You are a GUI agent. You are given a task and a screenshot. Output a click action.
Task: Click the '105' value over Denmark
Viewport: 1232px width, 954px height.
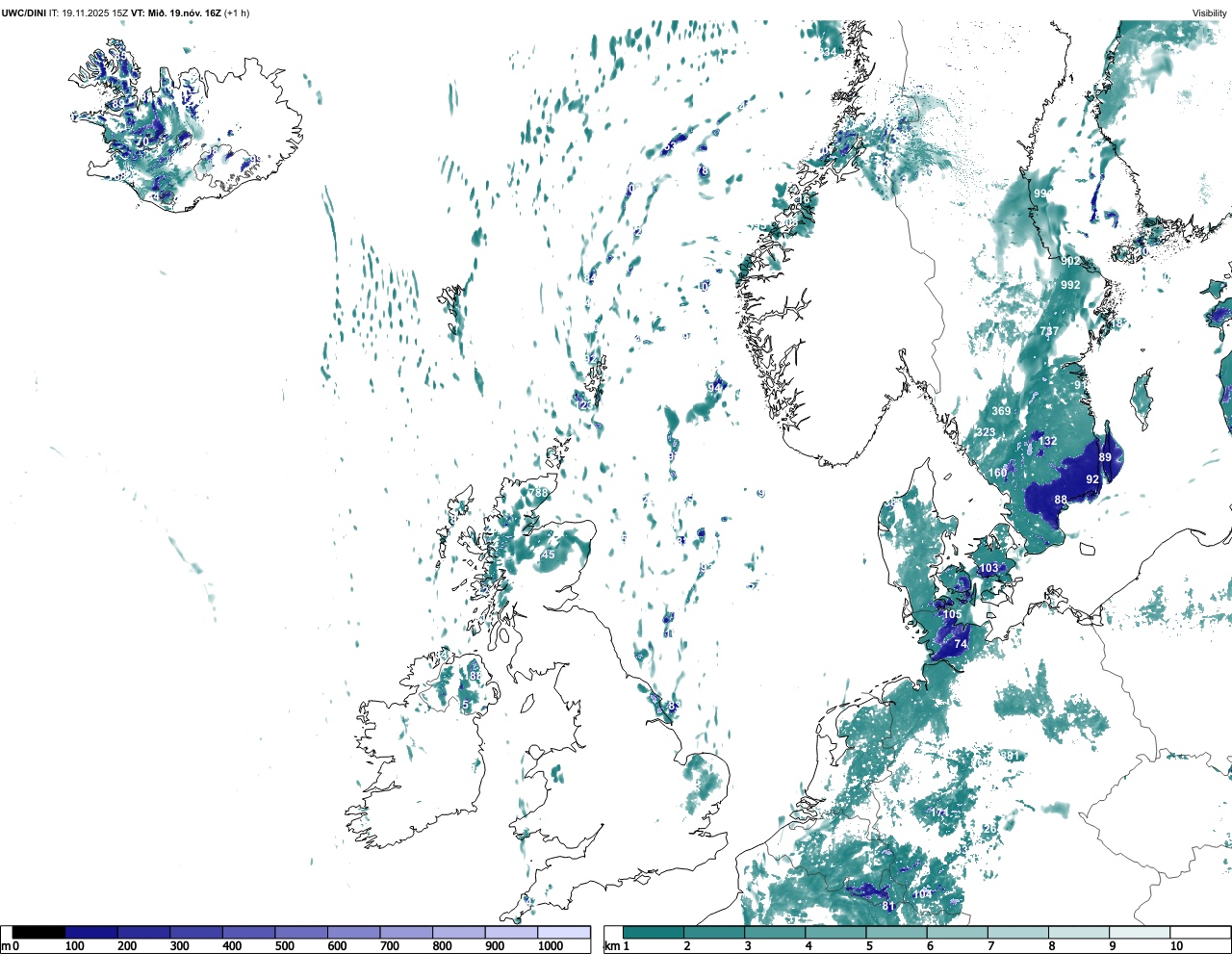[x=952, y=614]
